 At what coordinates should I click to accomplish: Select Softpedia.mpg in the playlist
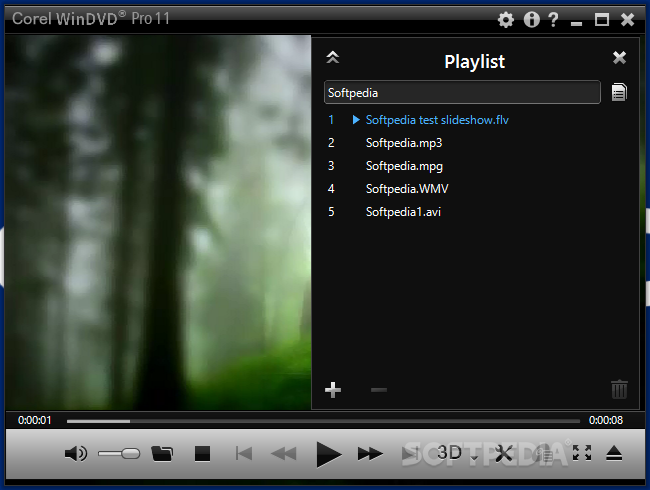click(x=404, y=166)
